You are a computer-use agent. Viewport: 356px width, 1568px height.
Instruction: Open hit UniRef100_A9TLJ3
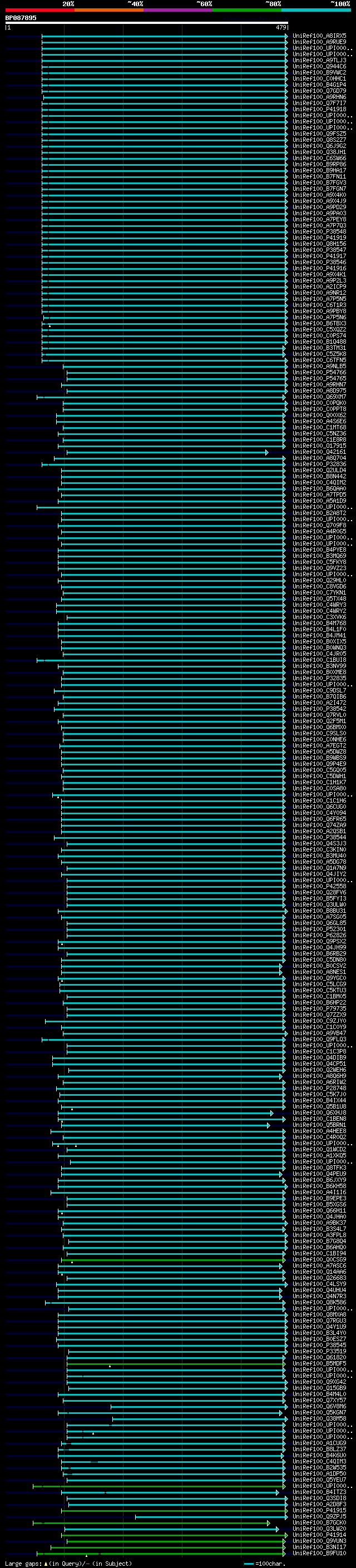319,60
